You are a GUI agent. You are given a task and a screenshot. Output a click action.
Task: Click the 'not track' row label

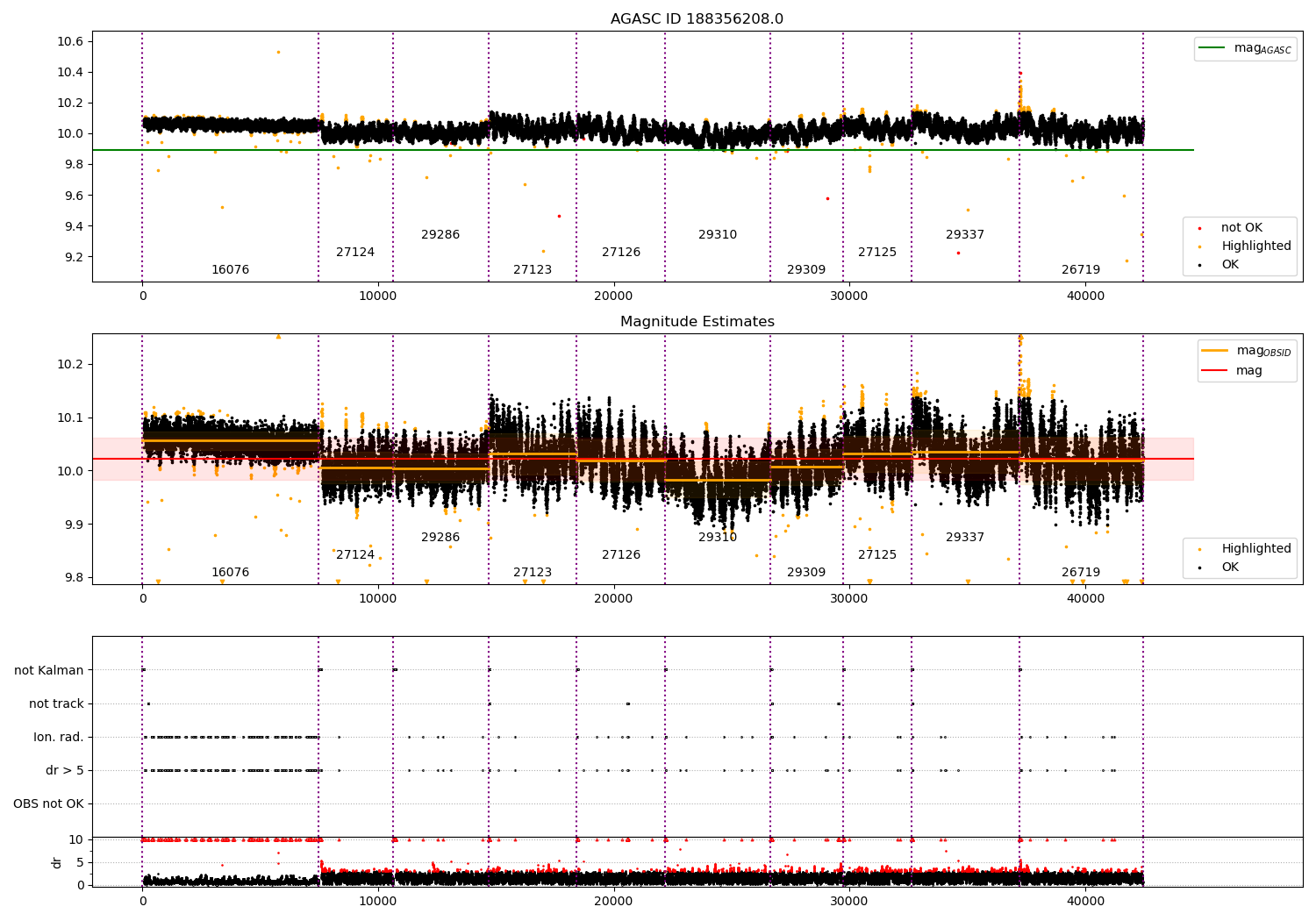[56, 704]
